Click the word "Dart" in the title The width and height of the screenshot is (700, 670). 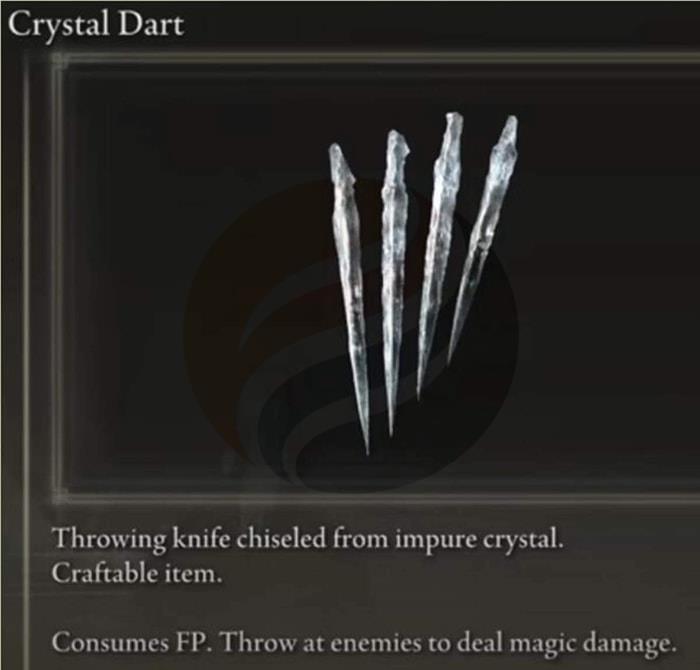pyautogui.click(x=150, y=24)
